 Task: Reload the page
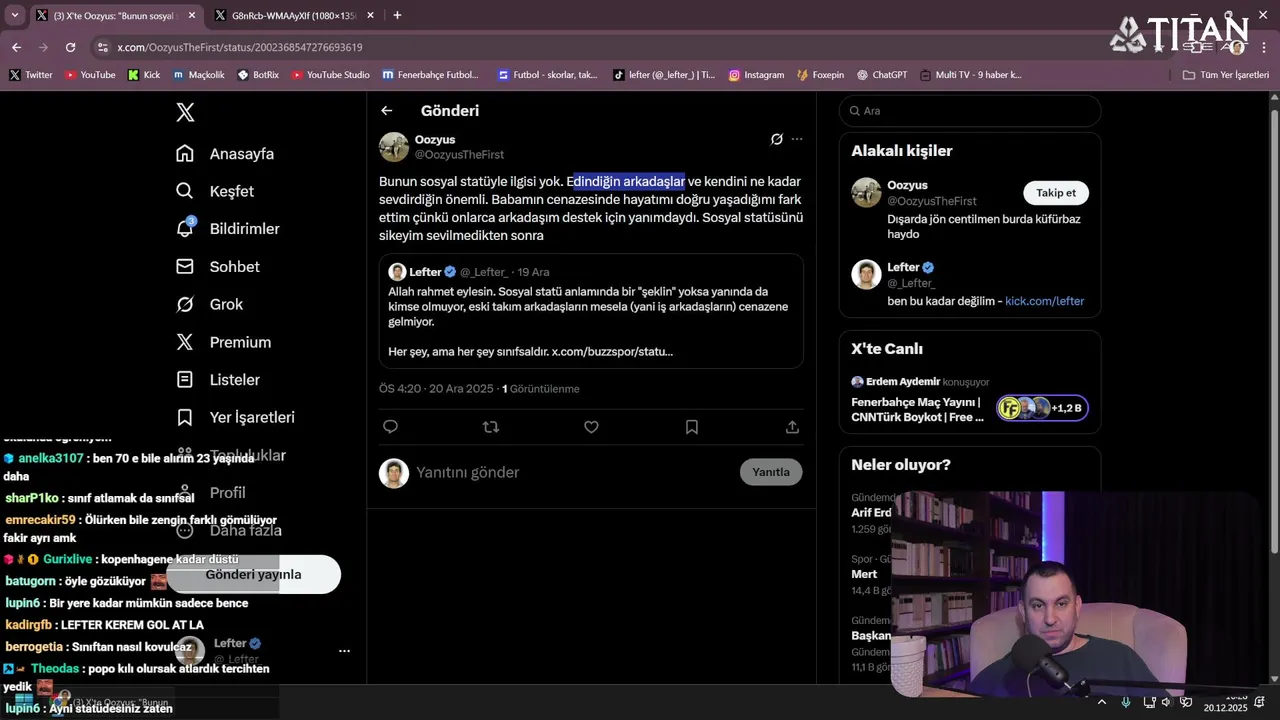click(70, 47)
